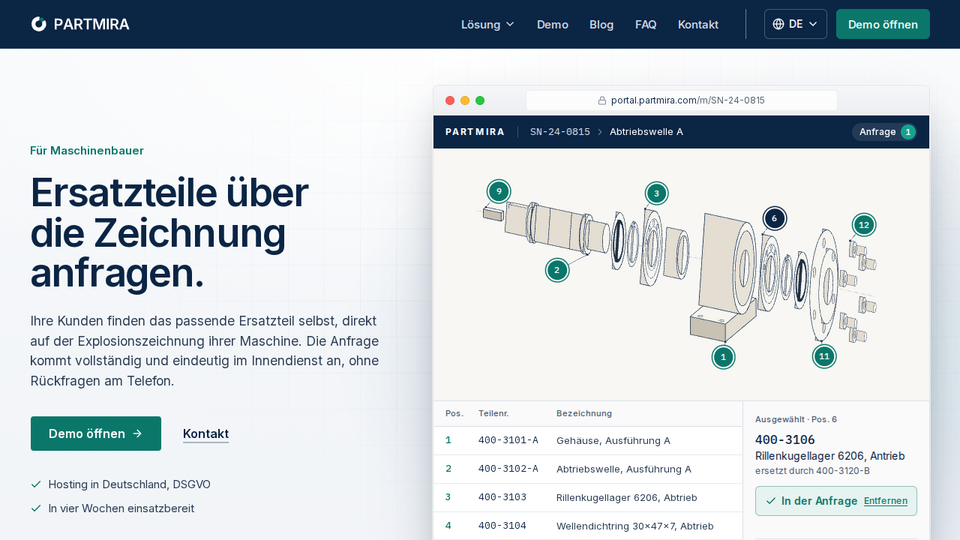Click the ersetzt durch 400-3120-B note

click(x=812, y=471)
